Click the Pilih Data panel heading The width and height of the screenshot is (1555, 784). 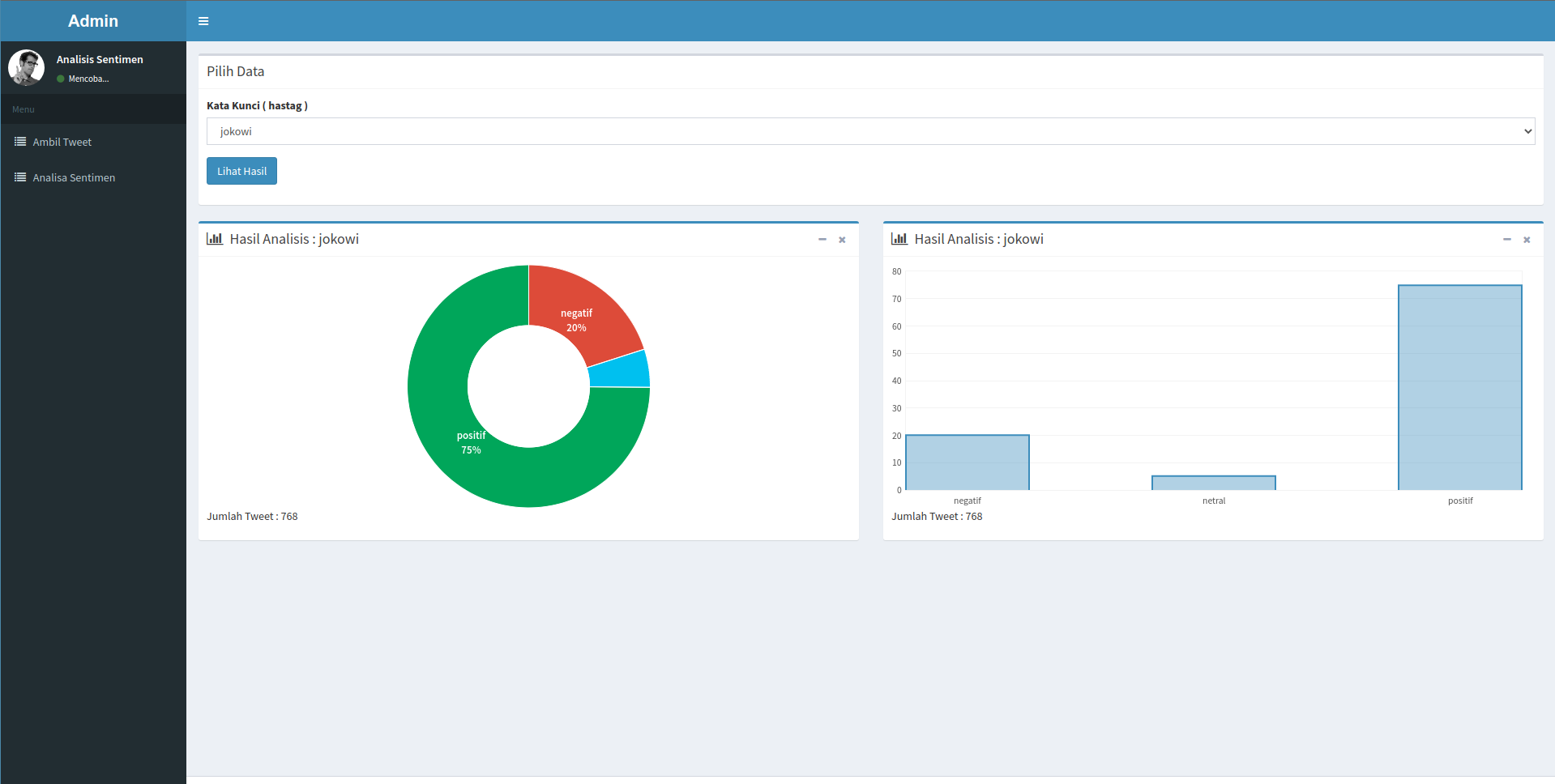point(235,71)
